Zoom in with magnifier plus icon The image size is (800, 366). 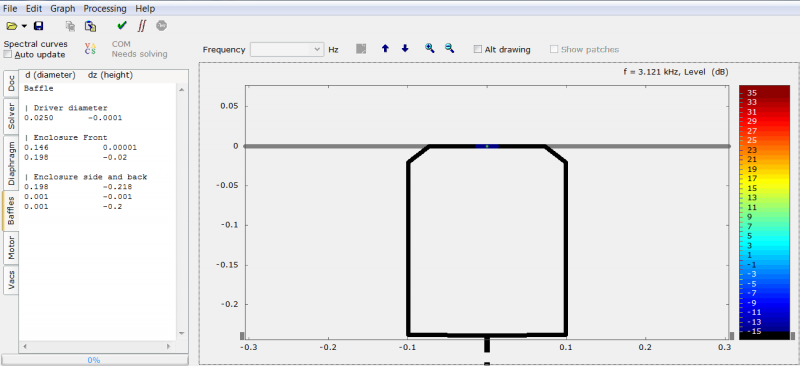click(430, 48)
